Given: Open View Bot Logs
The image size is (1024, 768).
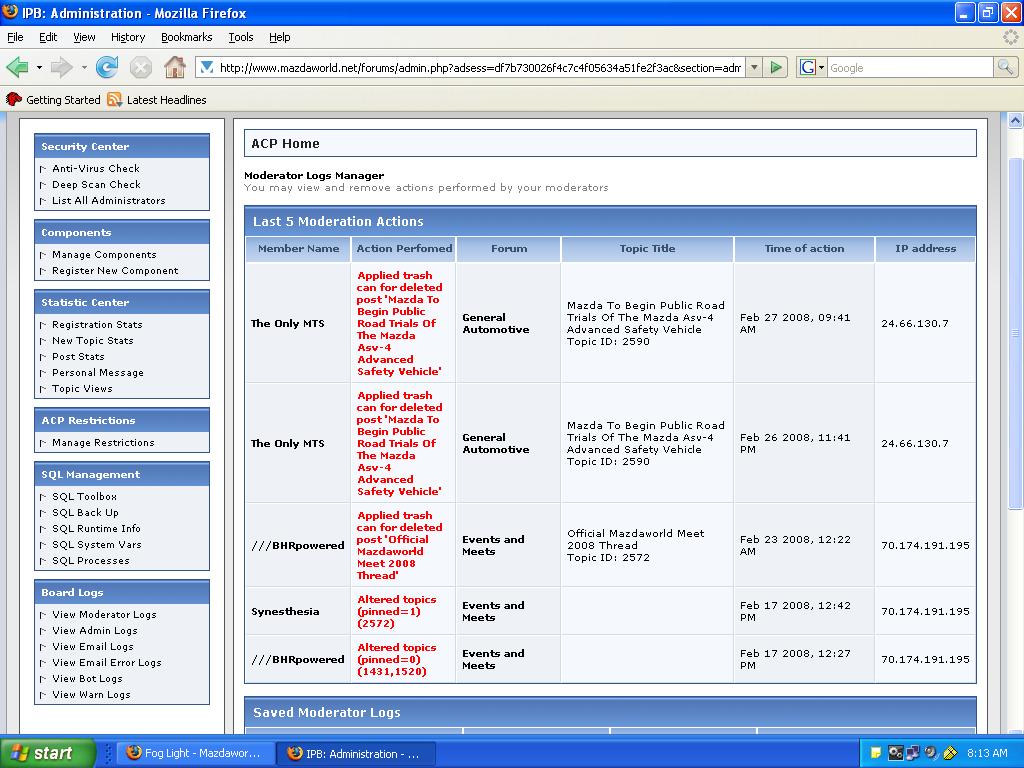Looking at the screenshot, I should [87, 679].
